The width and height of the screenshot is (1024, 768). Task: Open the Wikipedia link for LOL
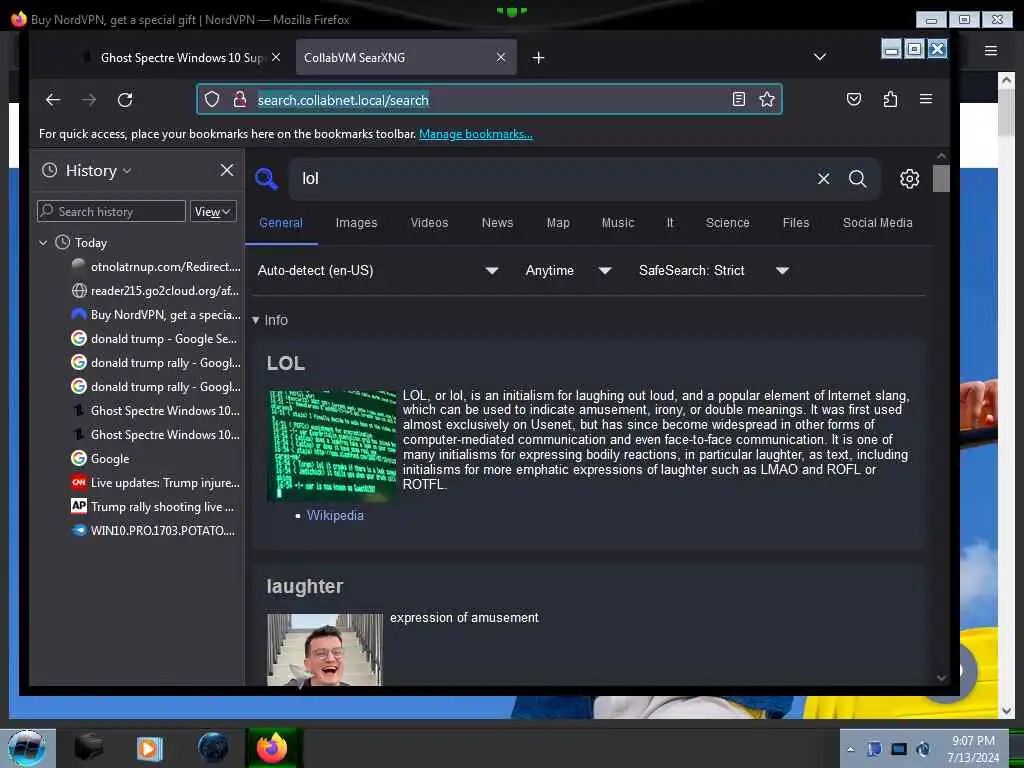click(335, 515)
